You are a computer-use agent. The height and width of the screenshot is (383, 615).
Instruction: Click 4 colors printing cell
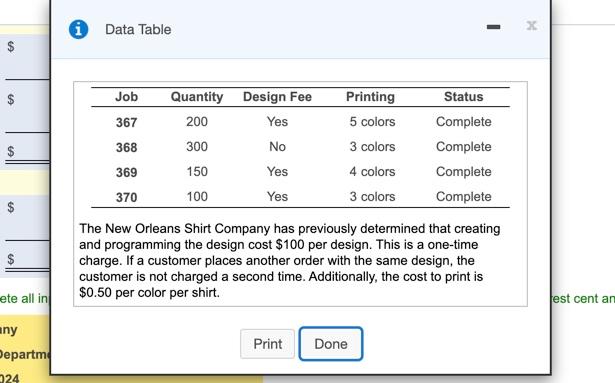pos(372,171)
